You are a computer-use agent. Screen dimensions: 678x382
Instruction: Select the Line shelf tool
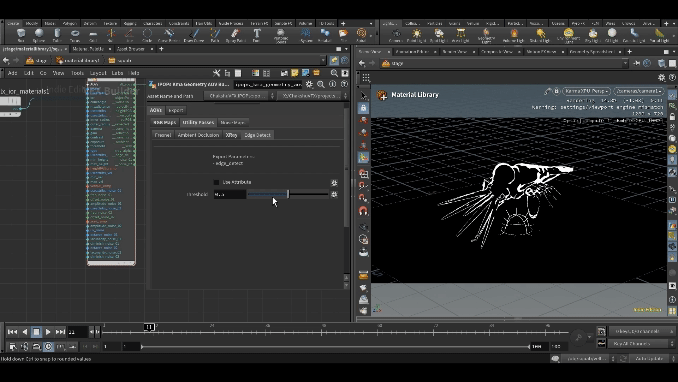129,35
